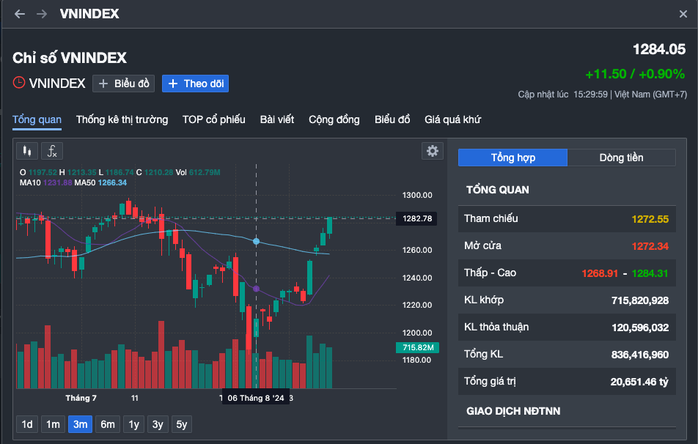
Task: Click the high value 1284.31
Action: 650,273
